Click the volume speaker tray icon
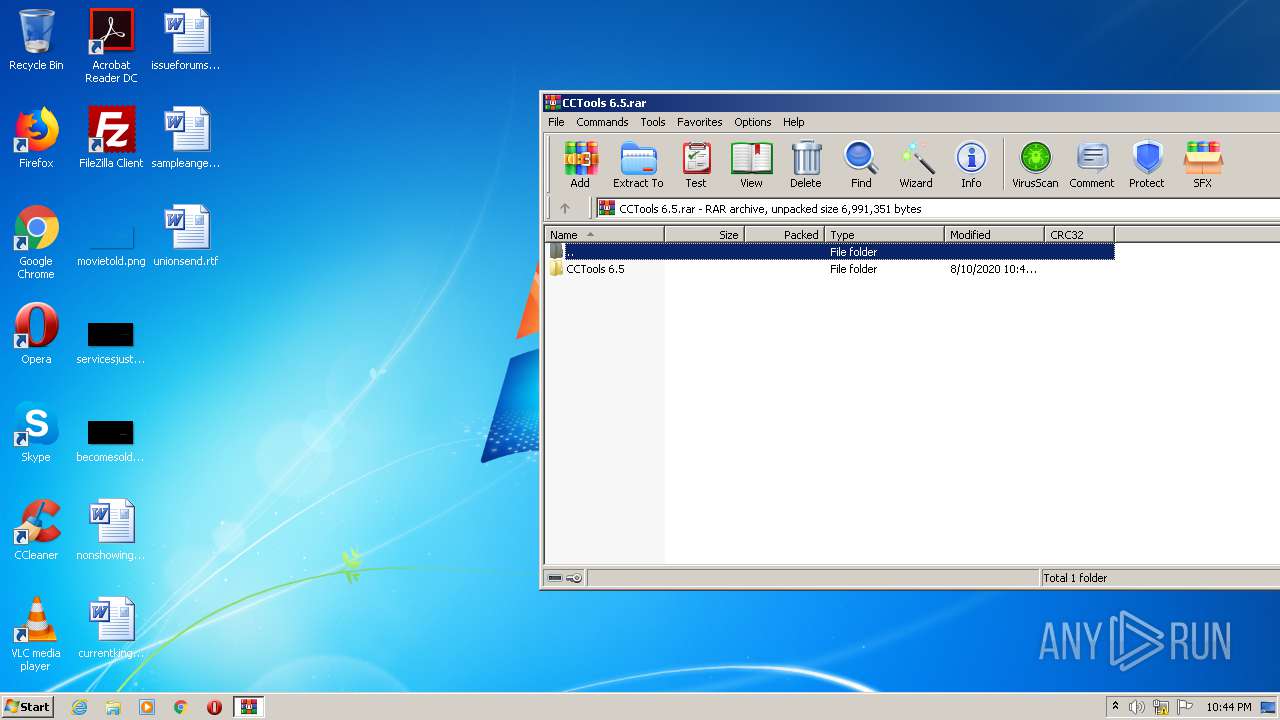The image size is (1280, 720). pyautogui.click(x=1137, y=707)
